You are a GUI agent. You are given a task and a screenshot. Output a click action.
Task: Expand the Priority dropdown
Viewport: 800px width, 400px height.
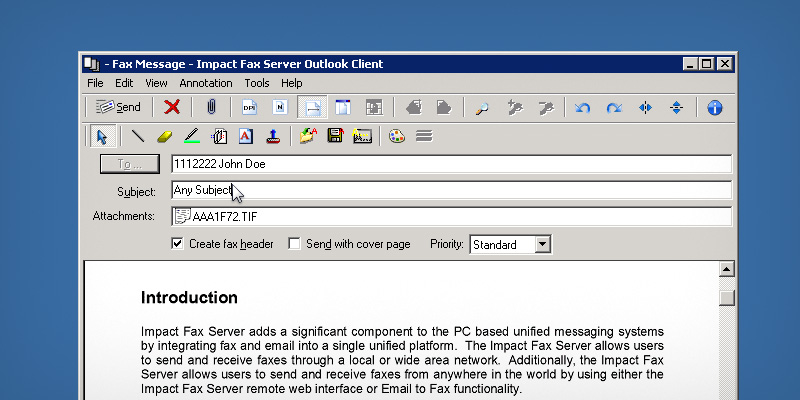pyautogui.click(x=542, y=244)
